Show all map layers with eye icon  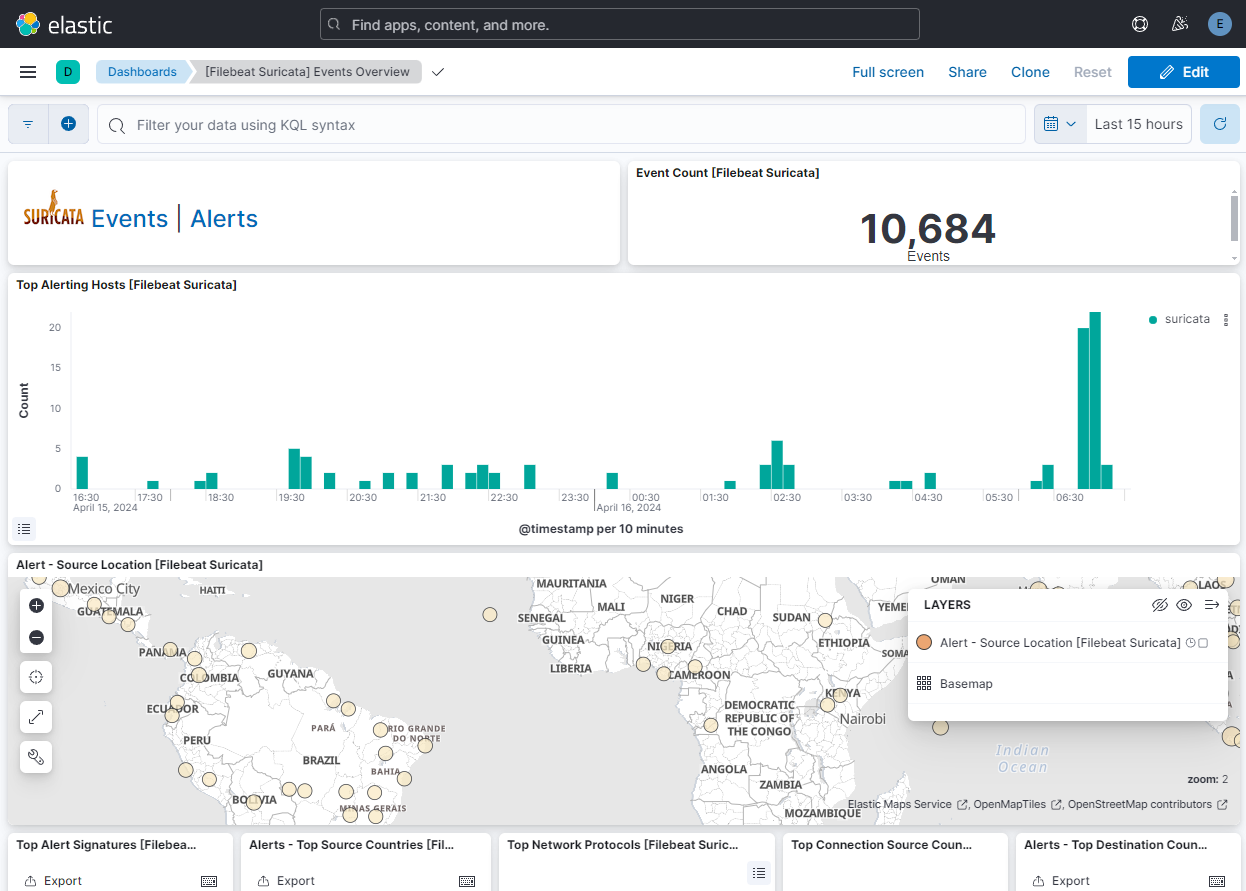1184,605
